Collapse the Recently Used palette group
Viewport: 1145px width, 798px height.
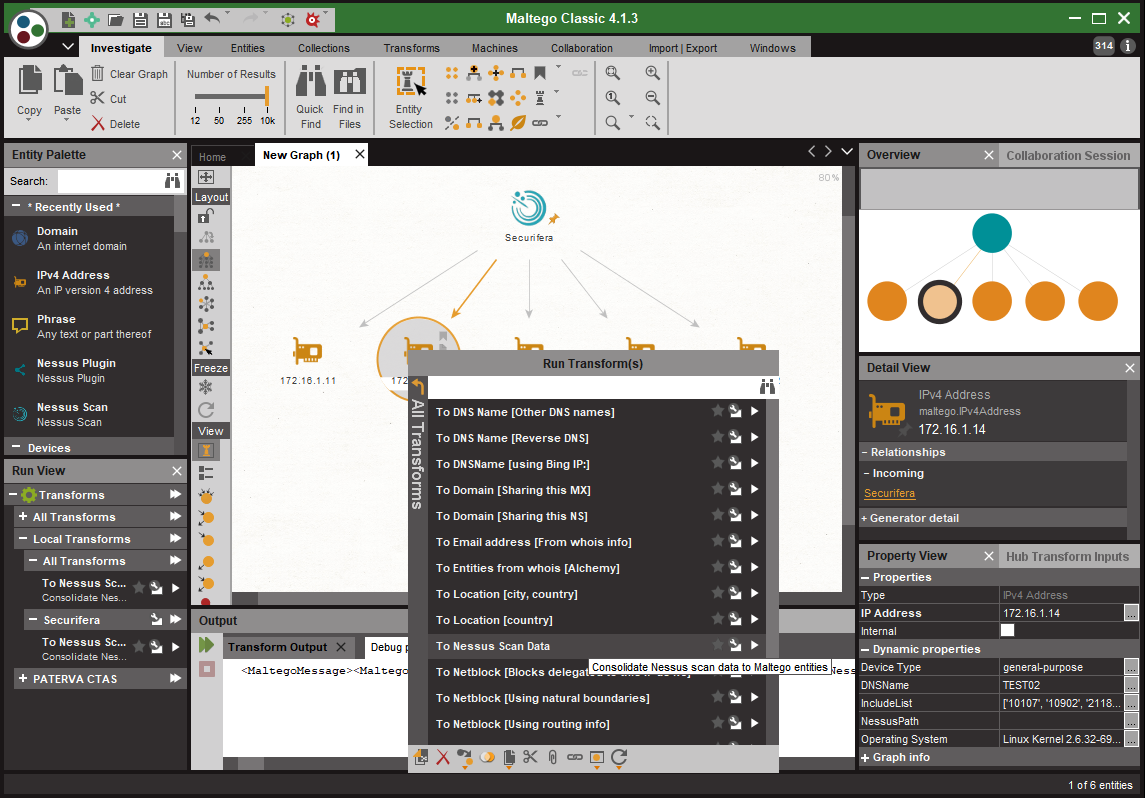pyautogui.click(x=16, y=207)
